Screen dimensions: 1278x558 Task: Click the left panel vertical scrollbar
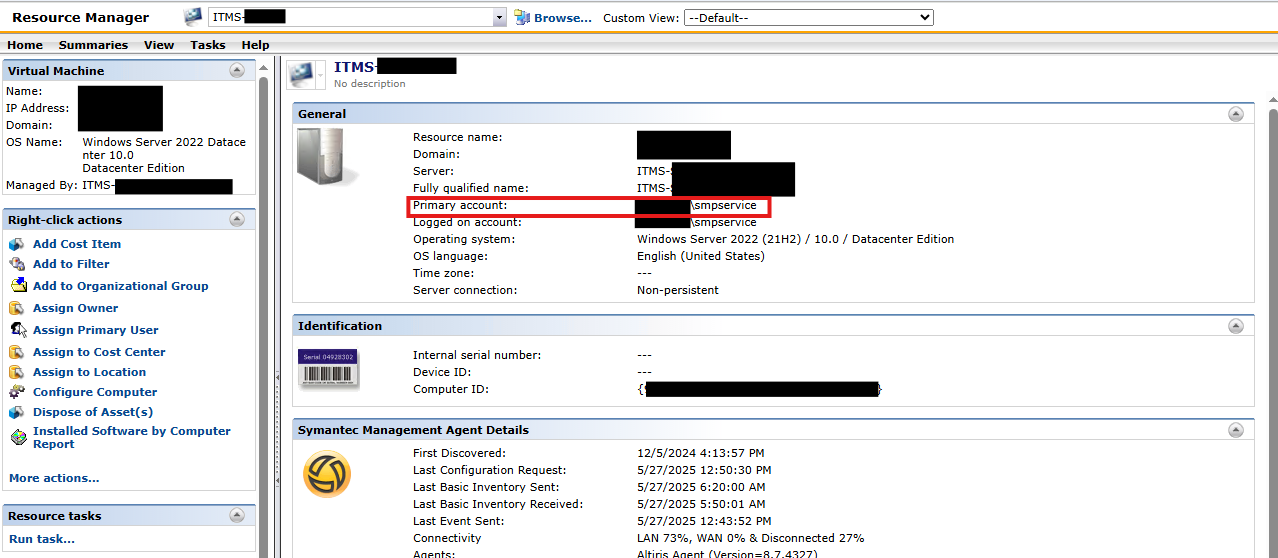click(264, 300)
